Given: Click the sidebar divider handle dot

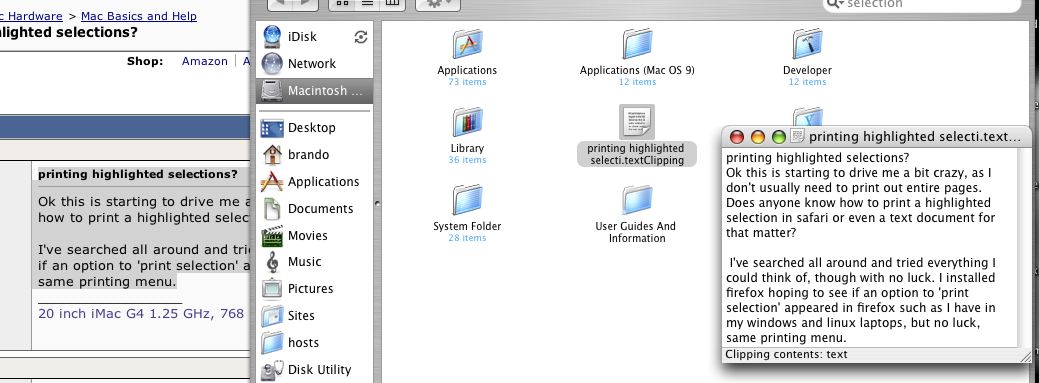Looking at the screenshot, I should (x=378, y=204).
